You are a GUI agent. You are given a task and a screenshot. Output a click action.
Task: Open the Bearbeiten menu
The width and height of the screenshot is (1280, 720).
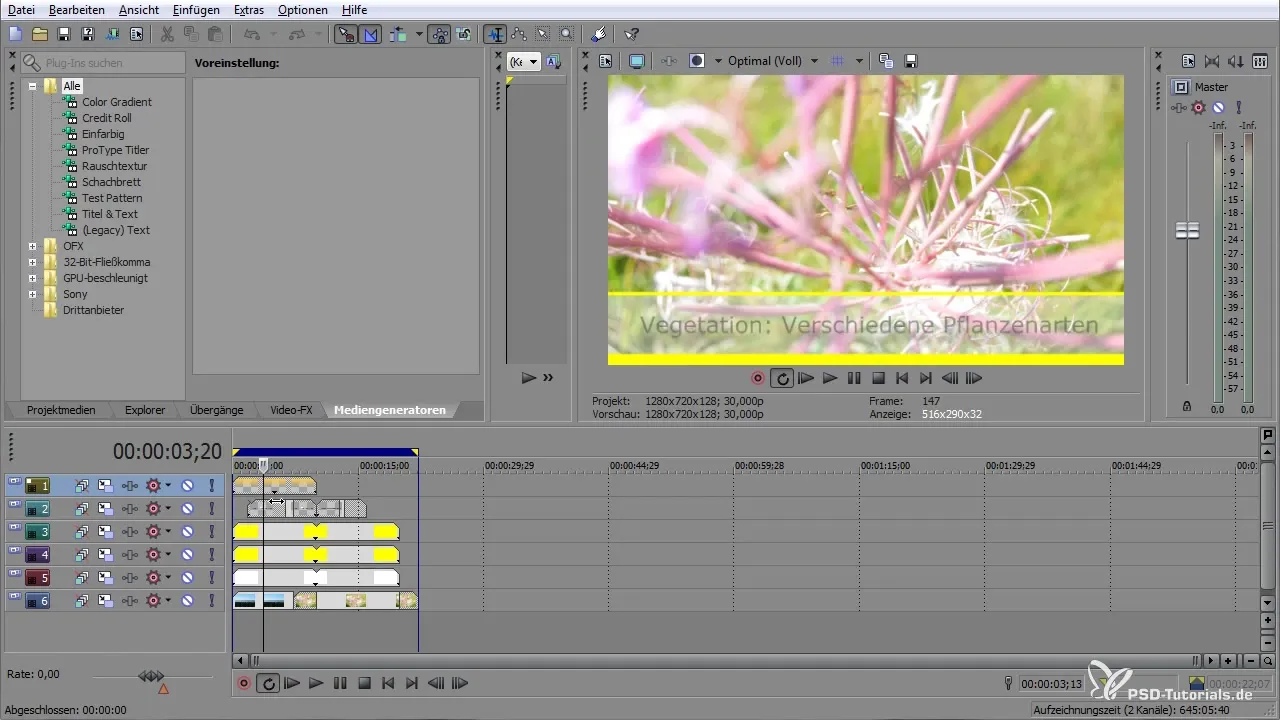pos(76,9)
